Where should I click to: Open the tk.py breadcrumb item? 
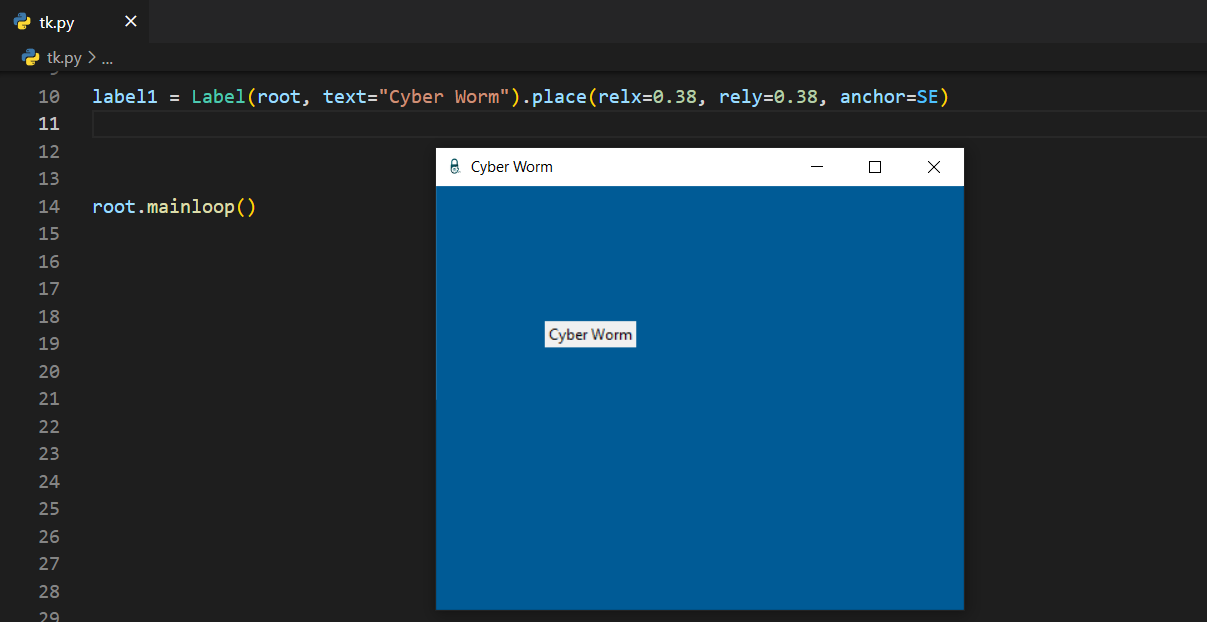tap(64, 58)
